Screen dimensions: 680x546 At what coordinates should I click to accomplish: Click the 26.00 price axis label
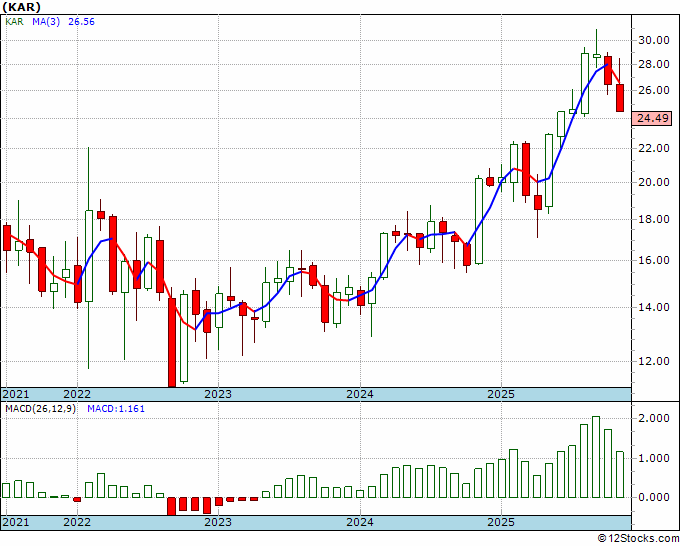click(x=654, y=90)
